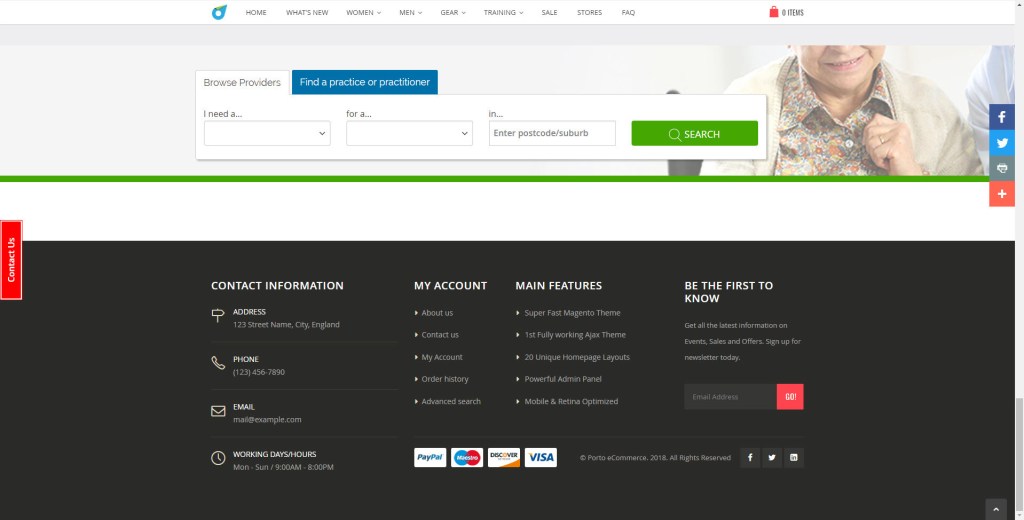Click the back-to-top arrow button

[x=995, y=509]
